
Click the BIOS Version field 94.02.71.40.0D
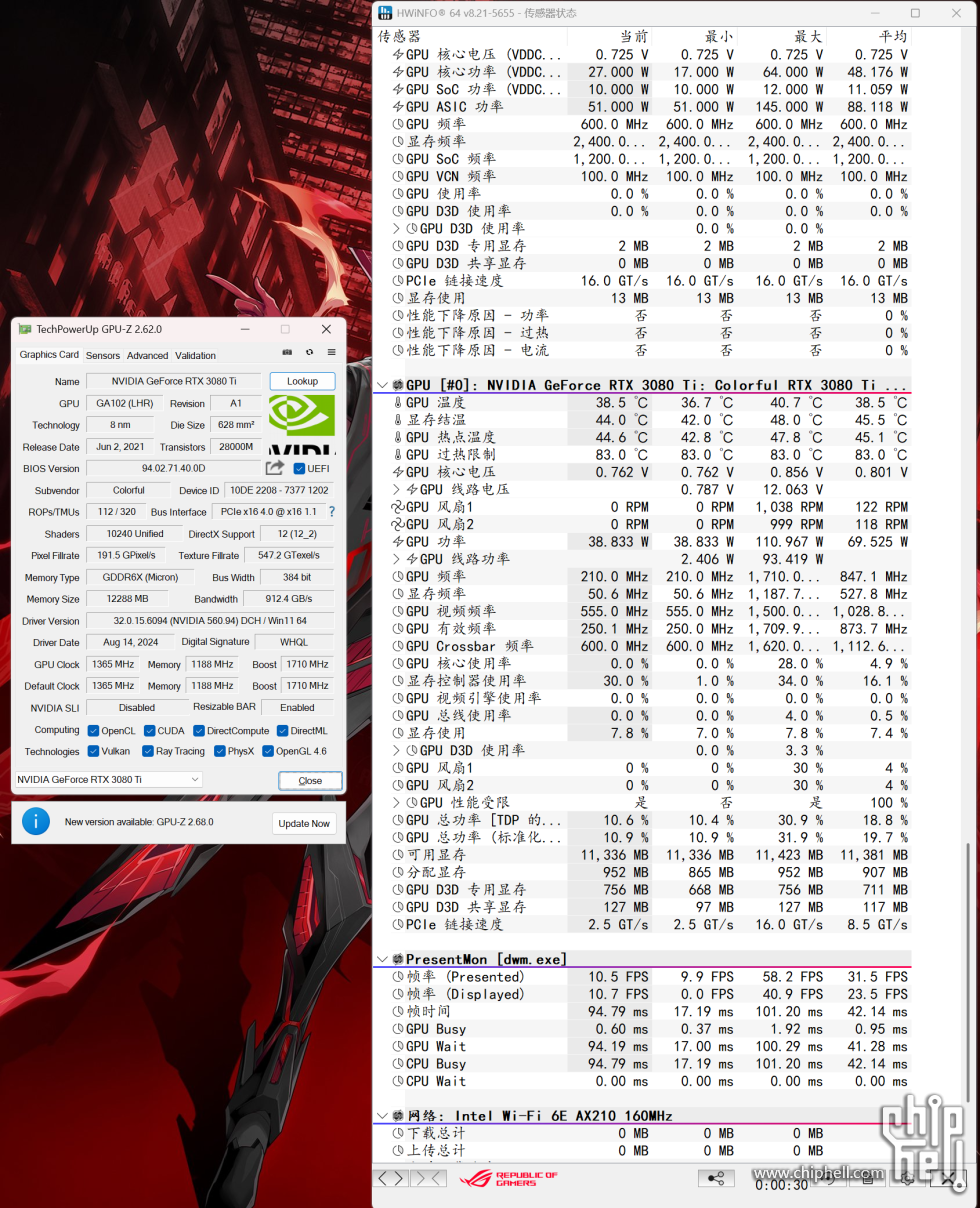[x=174, y=468]
